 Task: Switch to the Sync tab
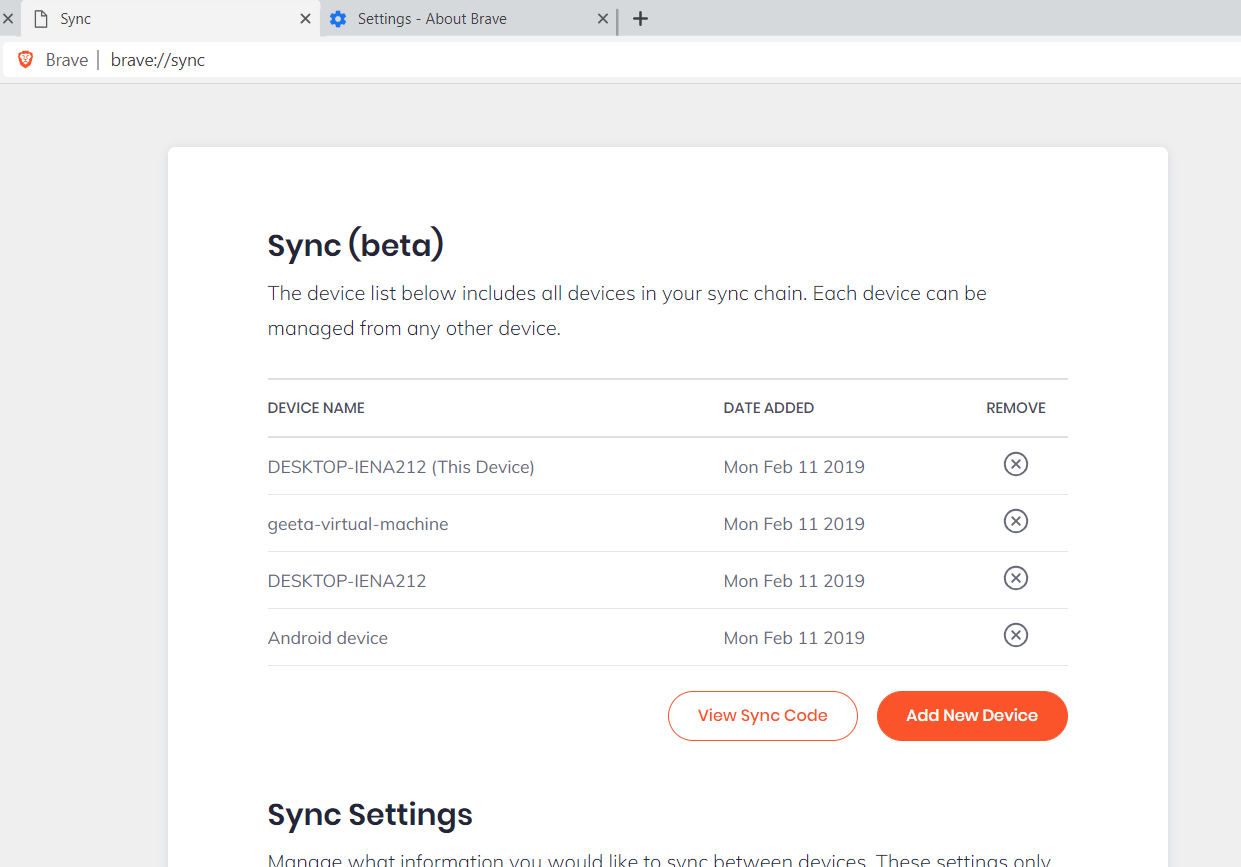[x=170, y=19]
